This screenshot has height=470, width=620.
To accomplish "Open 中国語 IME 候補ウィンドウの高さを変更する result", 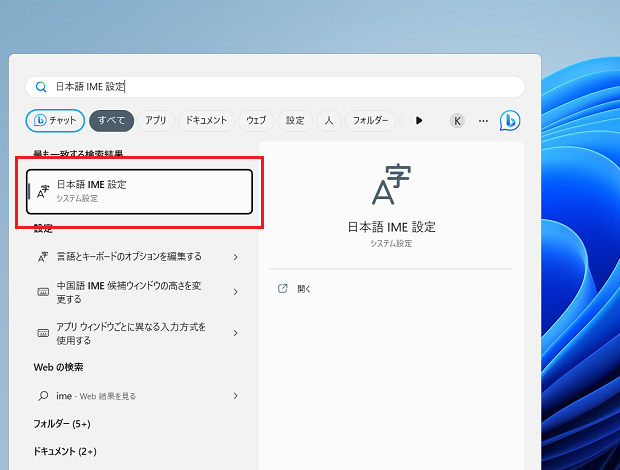I will point(139,292).
